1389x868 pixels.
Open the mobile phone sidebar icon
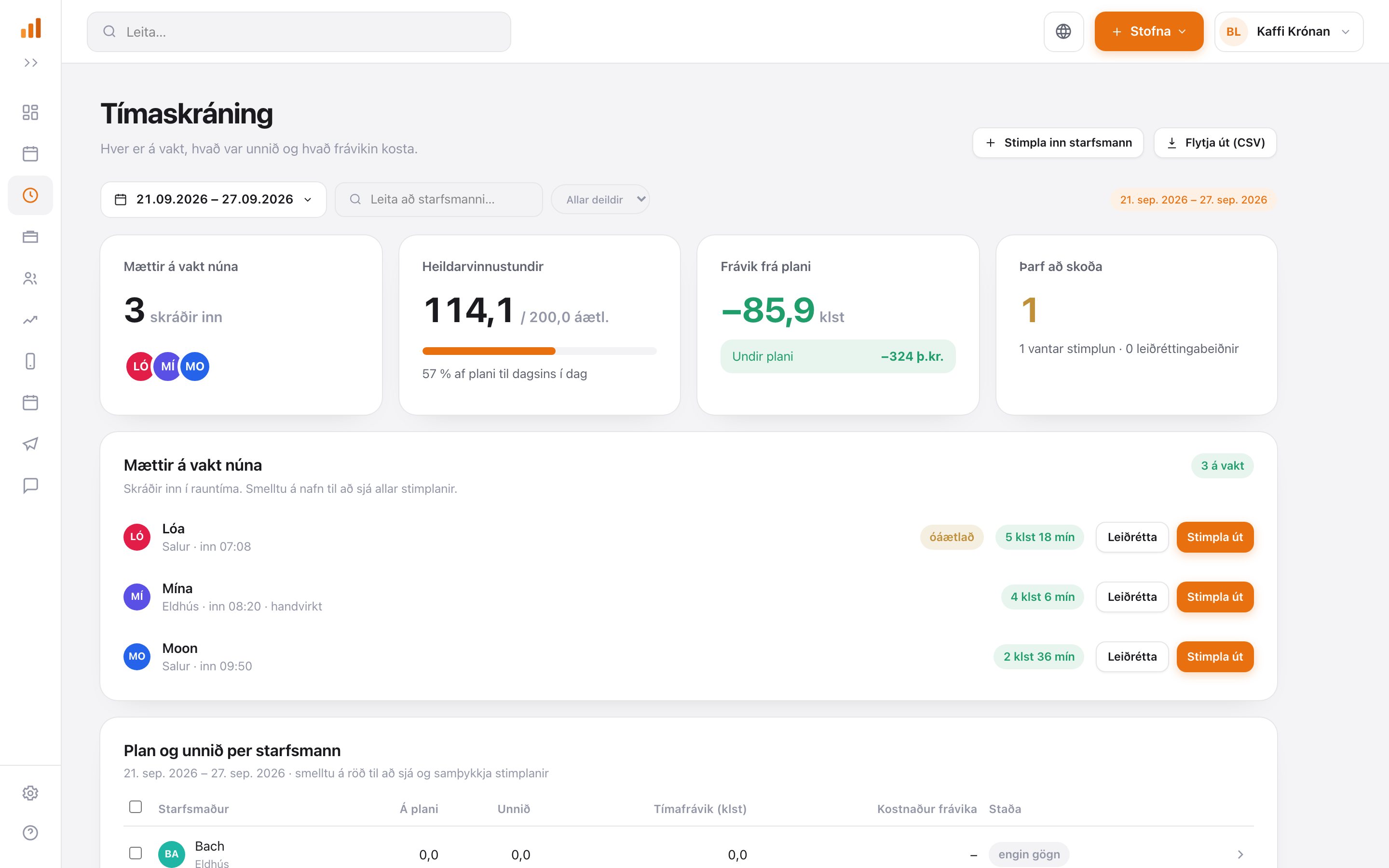pyautogui.click(x=30, y=361)
